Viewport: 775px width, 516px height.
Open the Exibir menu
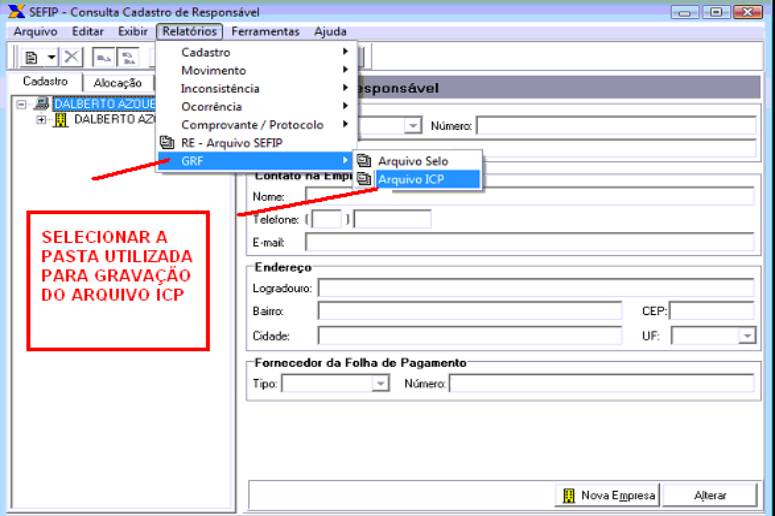pyautogui.click(x=132, y=31)
